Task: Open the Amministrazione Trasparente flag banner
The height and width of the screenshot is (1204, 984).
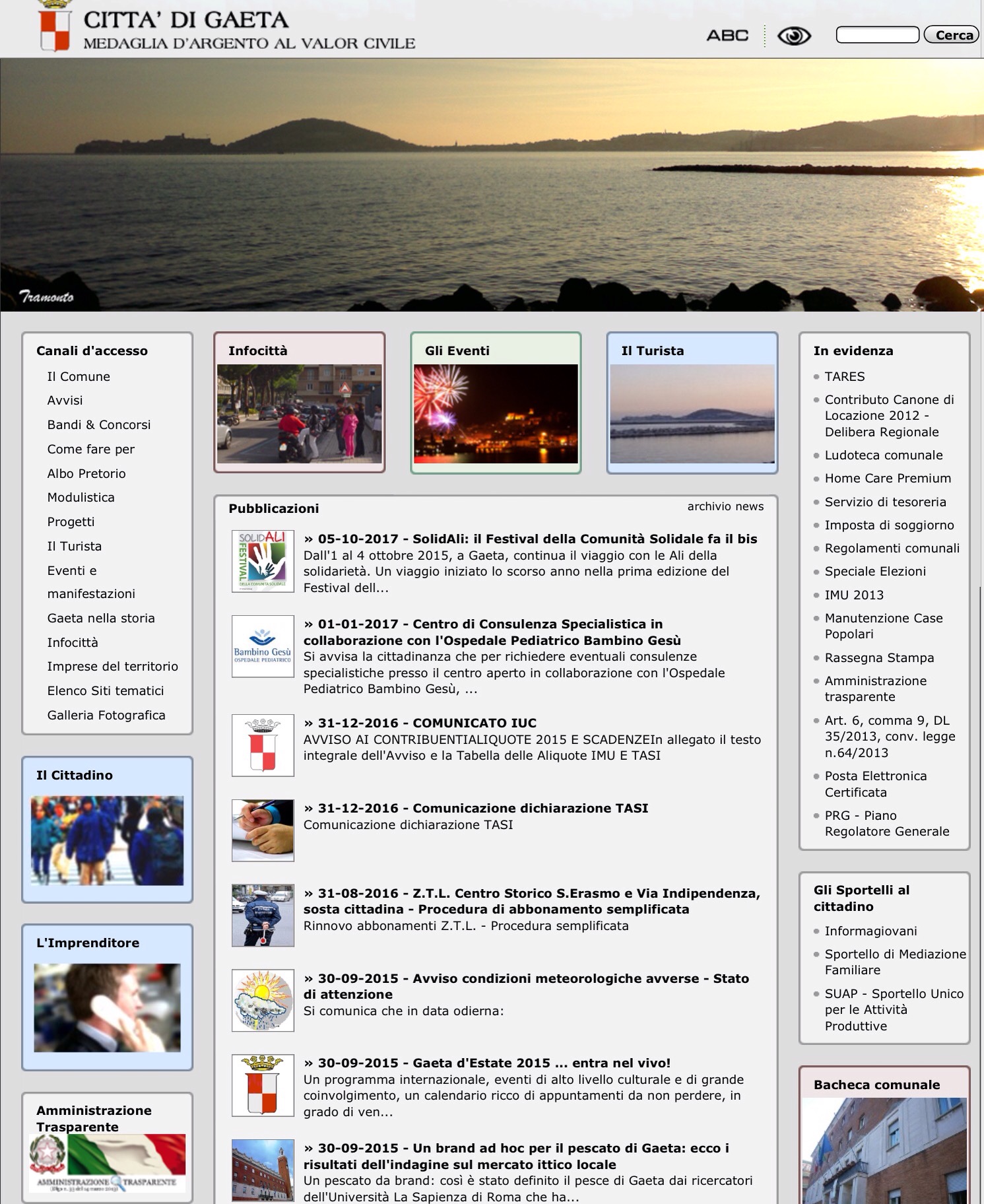Action: click(x=107, y=1162)
